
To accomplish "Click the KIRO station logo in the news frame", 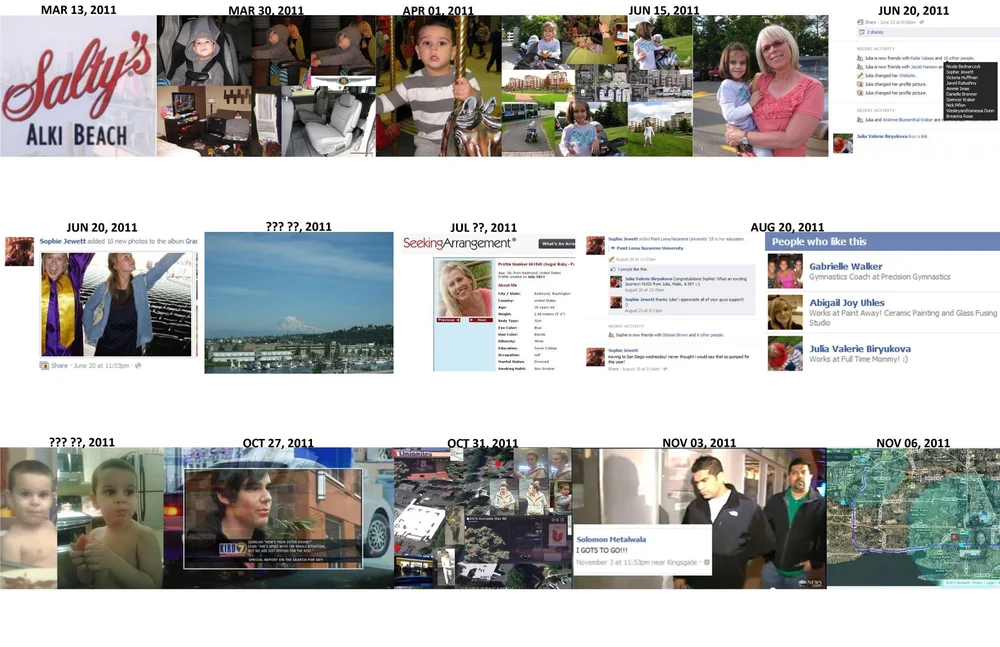I will pyautogui.click(x=232, y=548).
